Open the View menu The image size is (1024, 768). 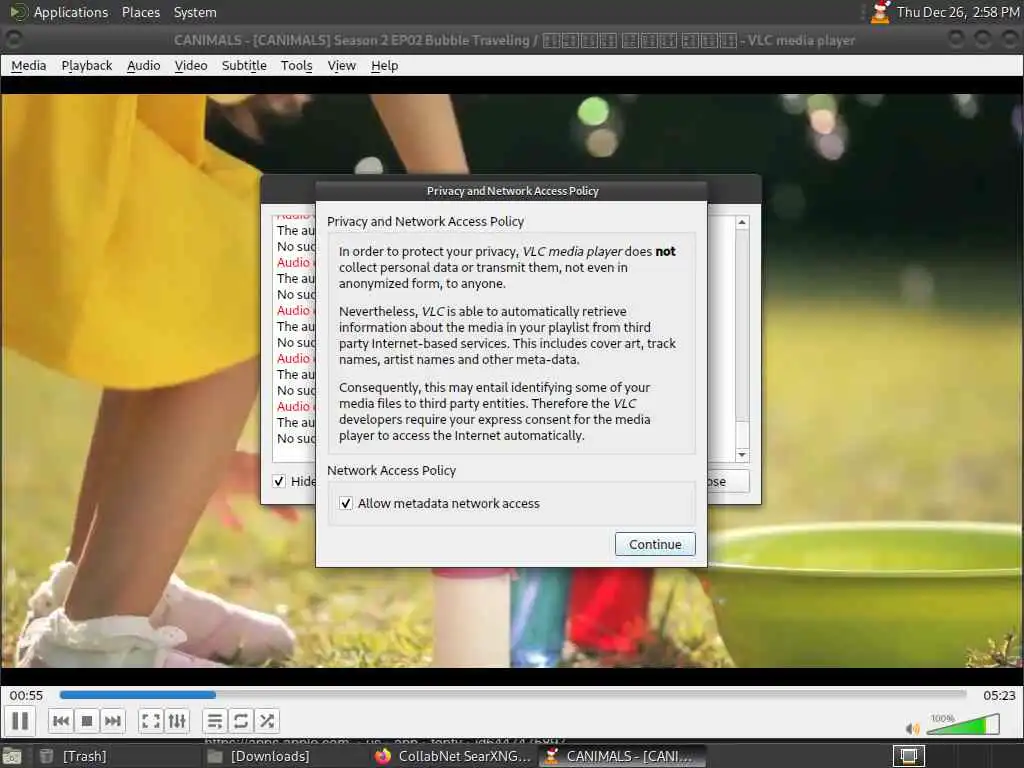[x=342, y=65]
